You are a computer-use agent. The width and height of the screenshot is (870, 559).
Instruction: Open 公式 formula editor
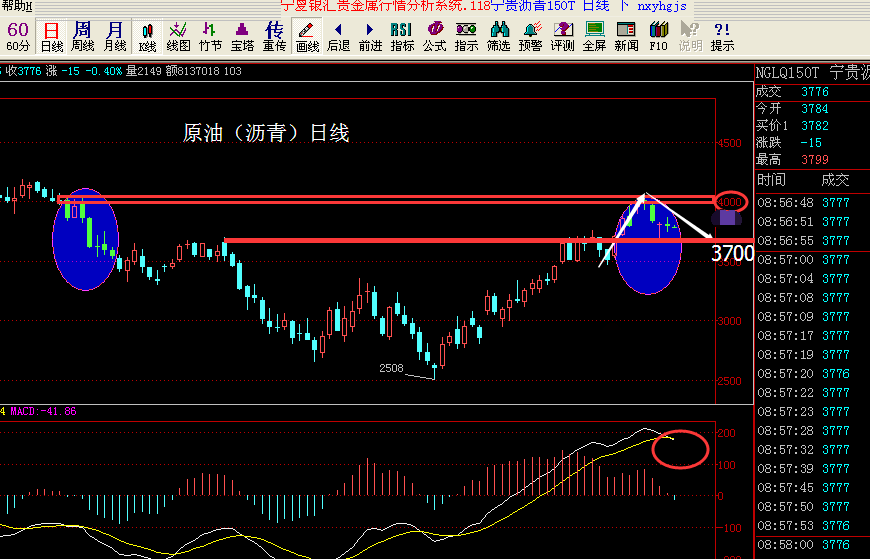tap(434, 37)
